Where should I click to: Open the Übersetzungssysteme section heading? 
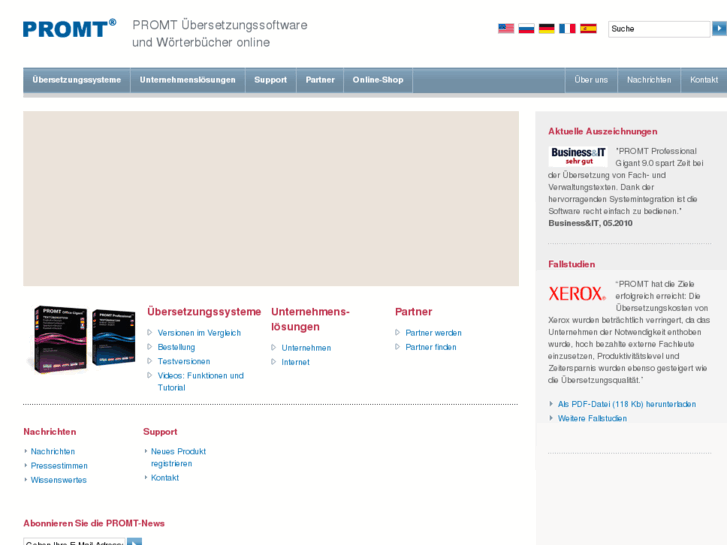[x=204, y=312]
